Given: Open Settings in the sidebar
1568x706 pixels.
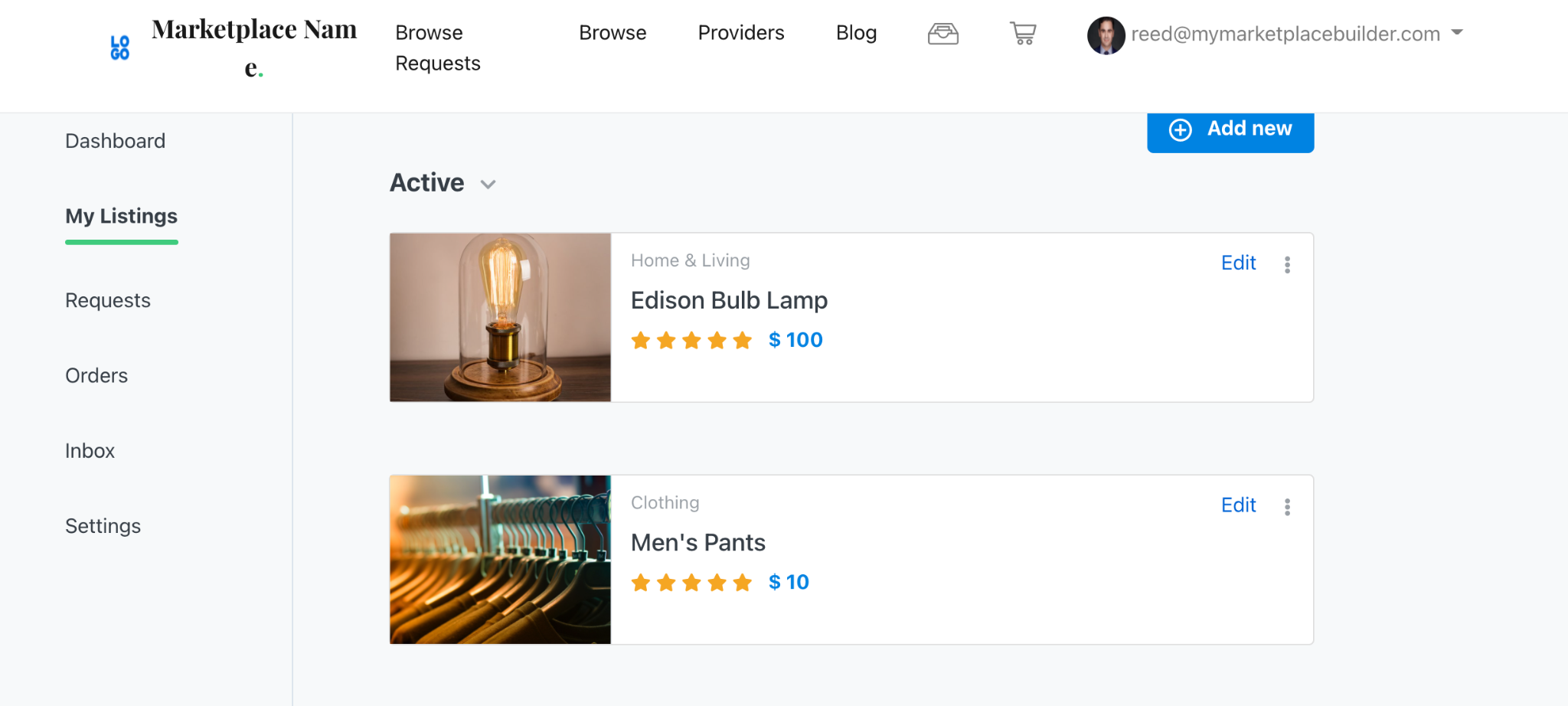Looking at the screenshot, I should point(103,526).
